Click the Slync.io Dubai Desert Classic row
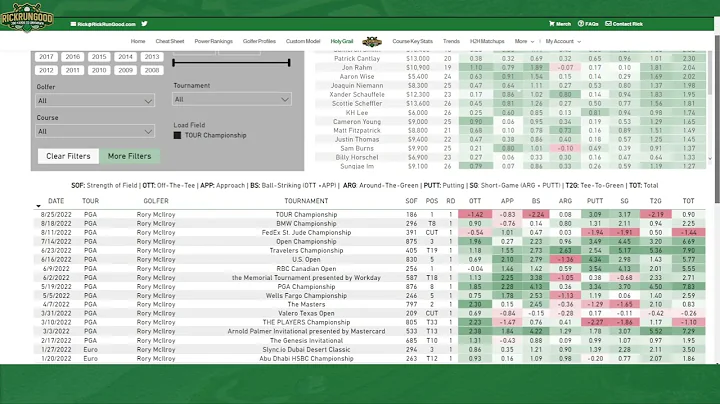The width and height of the screenshot is (720, 404). pyautogui.click(x=370, y=349)
